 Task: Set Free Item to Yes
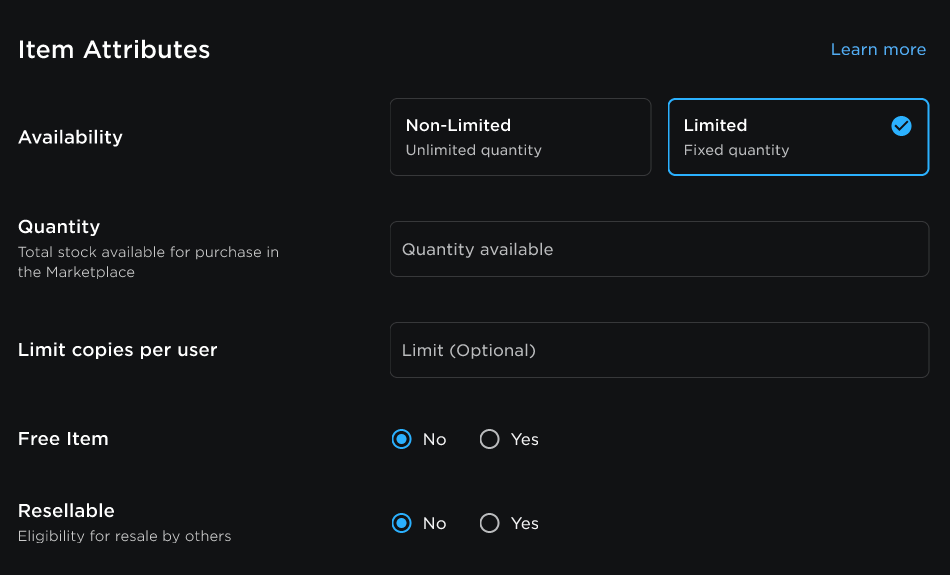(490, 439)
